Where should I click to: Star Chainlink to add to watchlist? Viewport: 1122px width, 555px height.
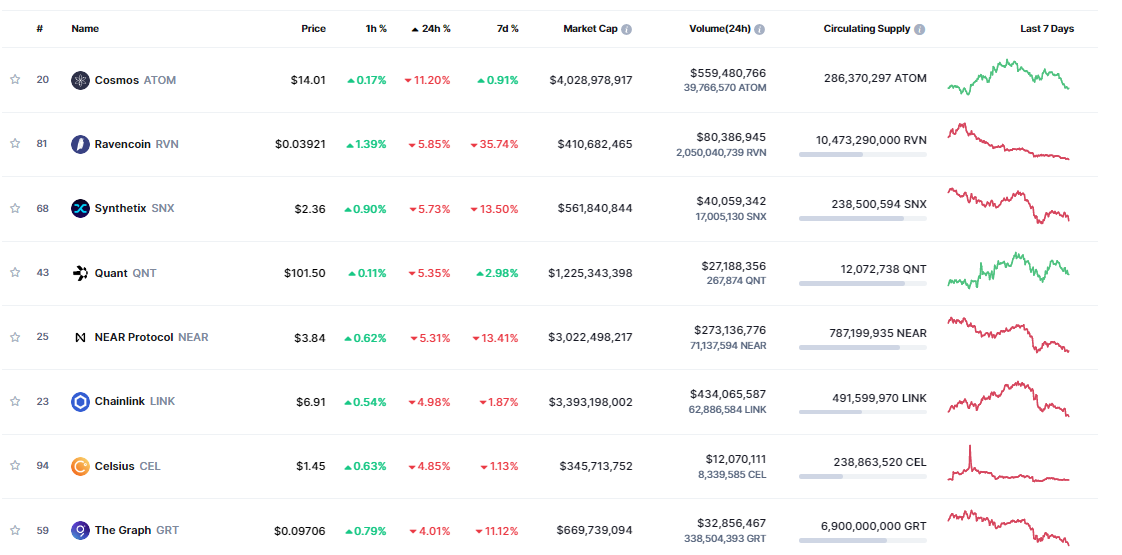(15, 401)
